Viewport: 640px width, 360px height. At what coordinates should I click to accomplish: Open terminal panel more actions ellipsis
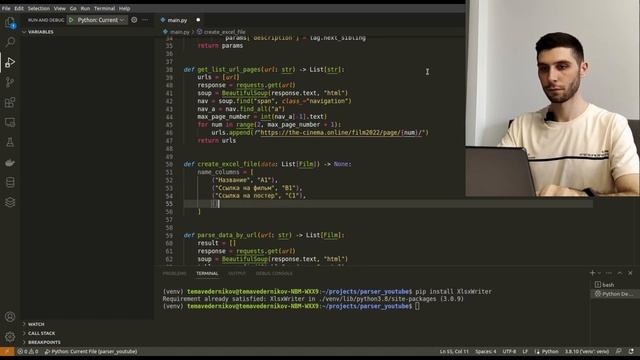pyautogui.click(x=609, y=273)
